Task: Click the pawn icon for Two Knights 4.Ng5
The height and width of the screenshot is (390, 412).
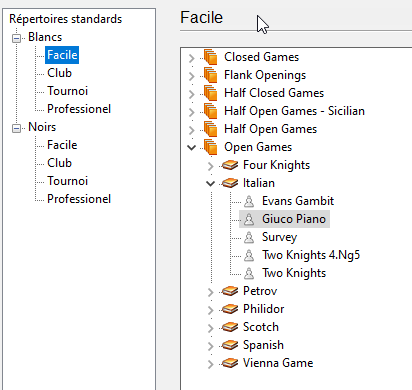Action: [249, 255]
